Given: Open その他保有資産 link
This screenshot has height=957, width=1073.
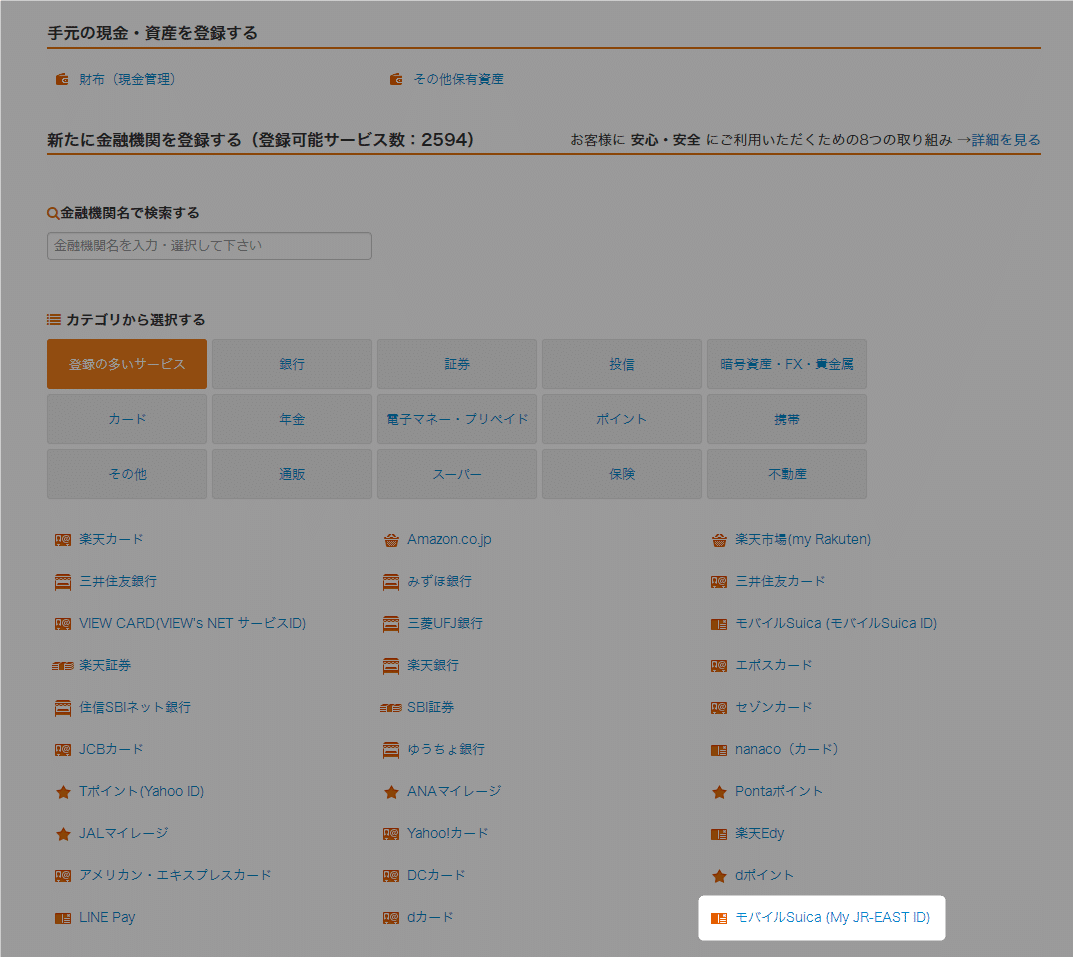Looking at the screenshot, I should tap(458, 79).
